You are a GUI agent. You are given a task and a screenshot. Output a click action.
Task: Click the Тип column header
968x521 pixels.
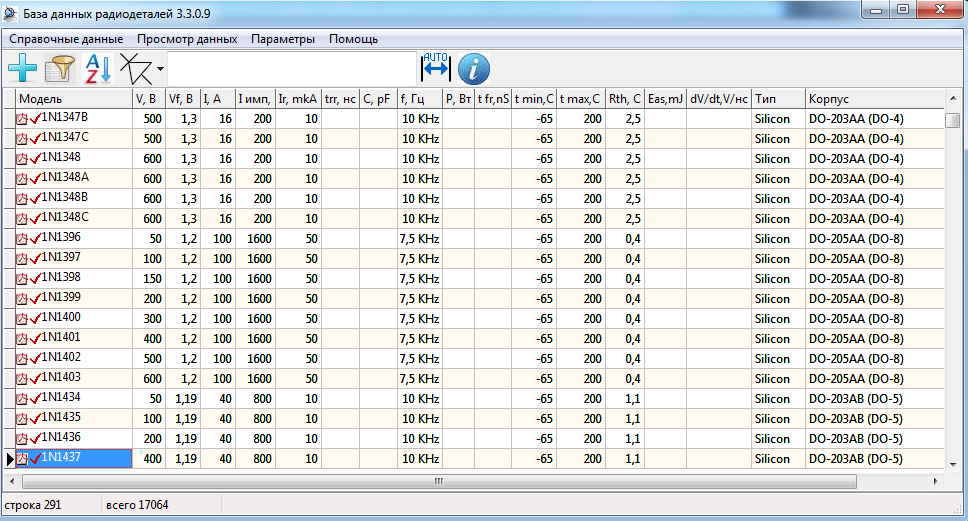778,99
